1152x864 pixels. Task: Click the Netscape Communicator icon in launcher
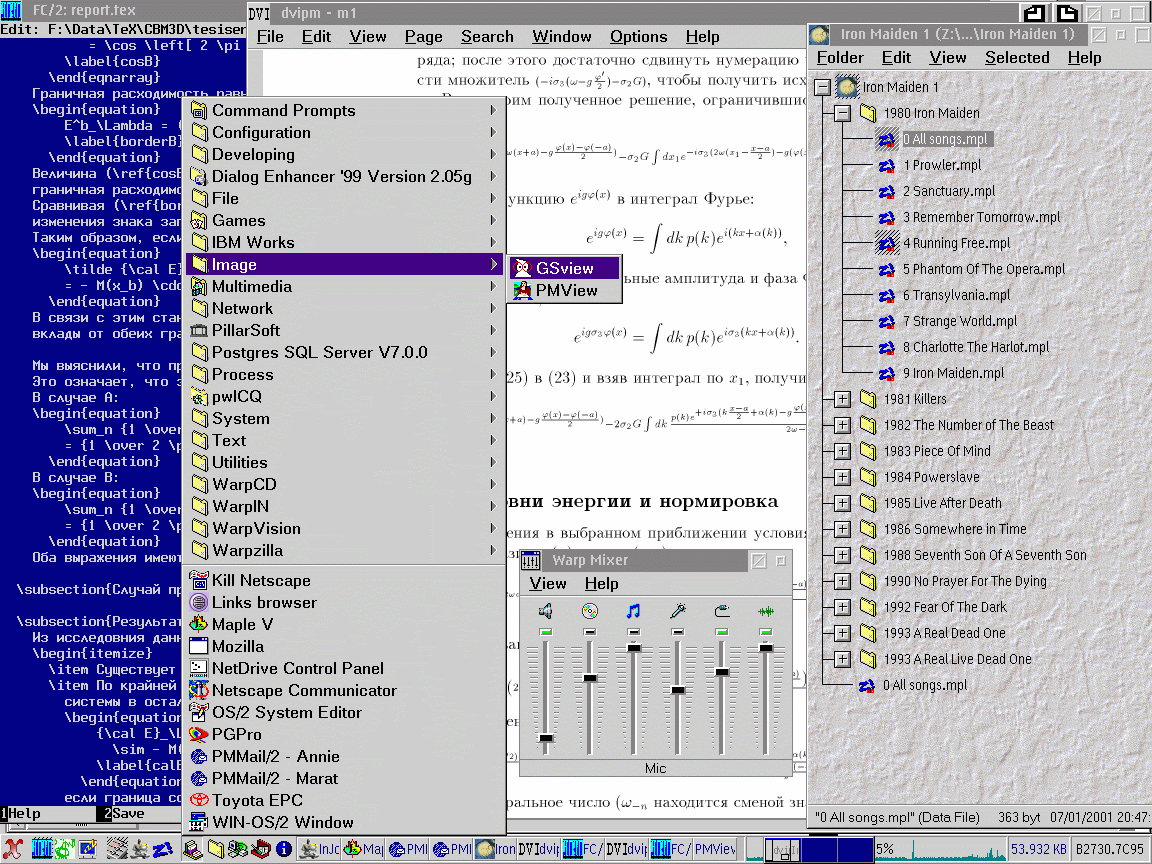(199, 691)
